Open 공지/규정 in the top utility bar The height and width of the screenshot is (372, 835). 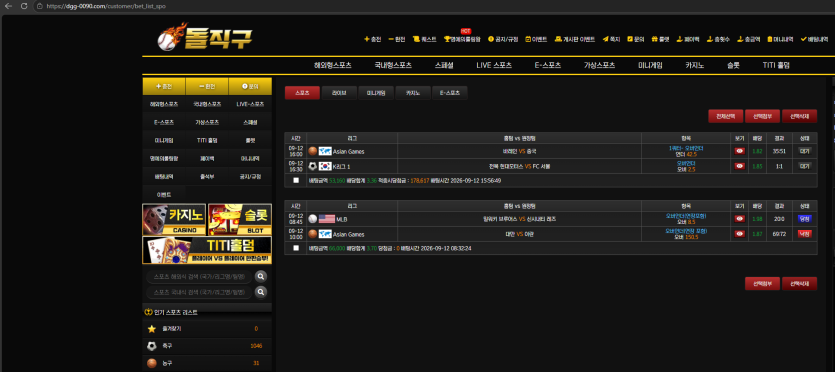(503, 39)
